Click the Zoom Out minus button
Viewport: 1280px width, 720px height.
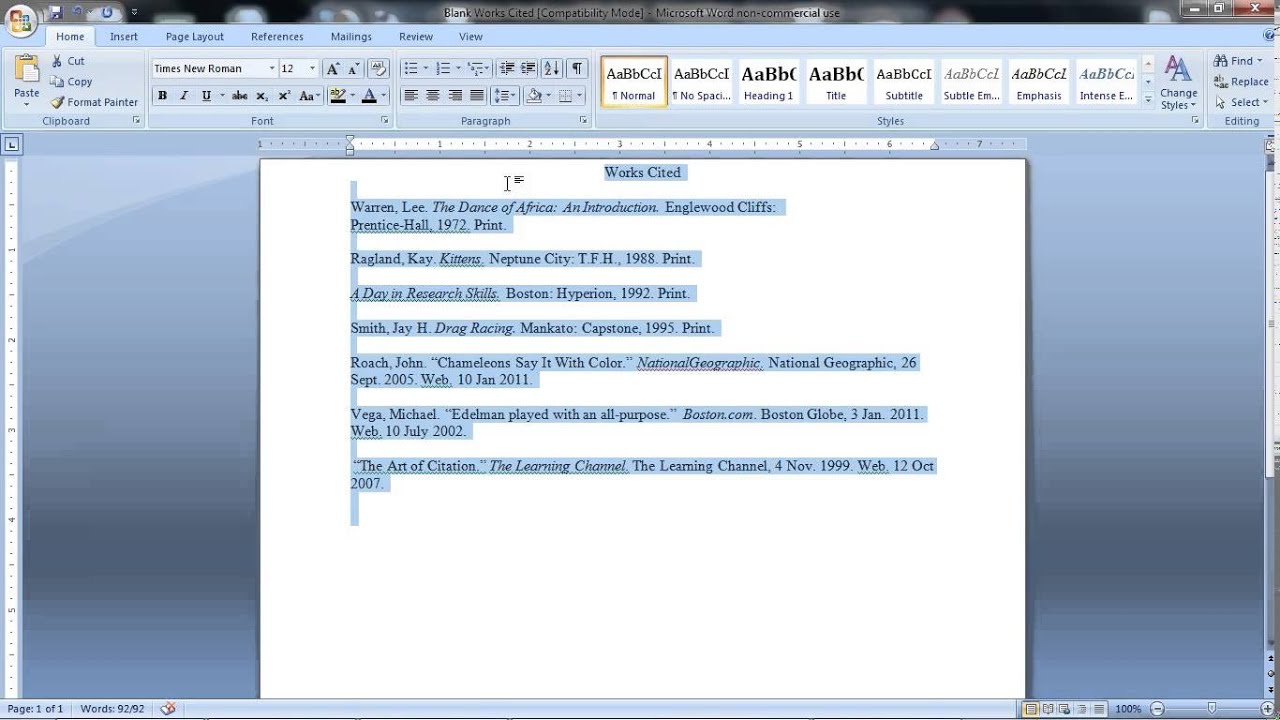(x=1155, y=709)
